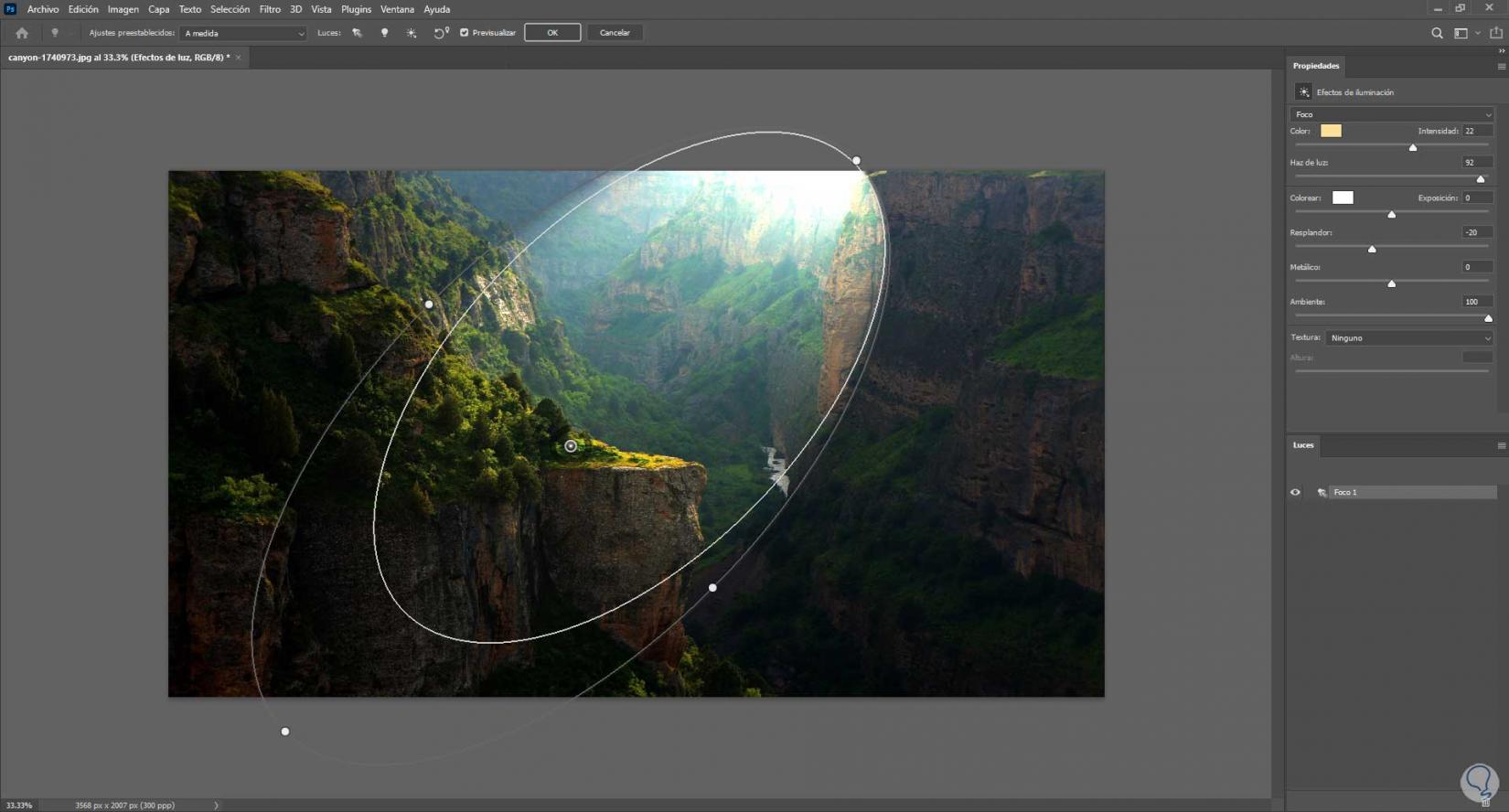Confirm lighting effects with OK

552,33
